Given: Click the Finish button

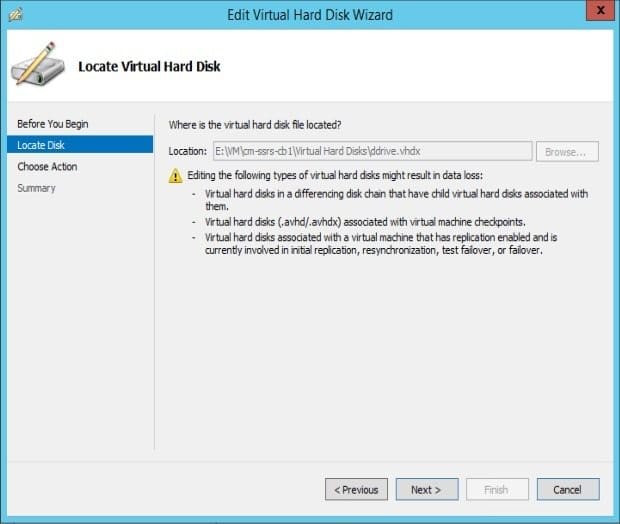Looking at the screenshot, I should pos(497,490).
